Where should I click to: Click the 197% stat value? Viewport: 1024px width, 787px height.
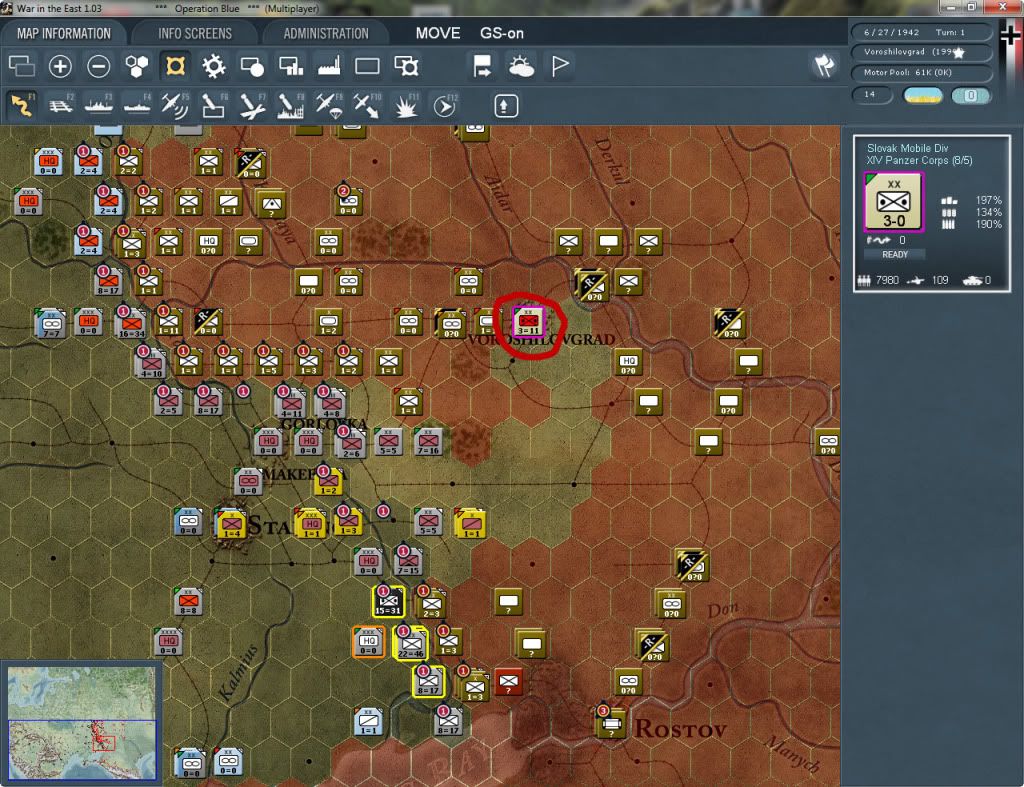[988, 201]
